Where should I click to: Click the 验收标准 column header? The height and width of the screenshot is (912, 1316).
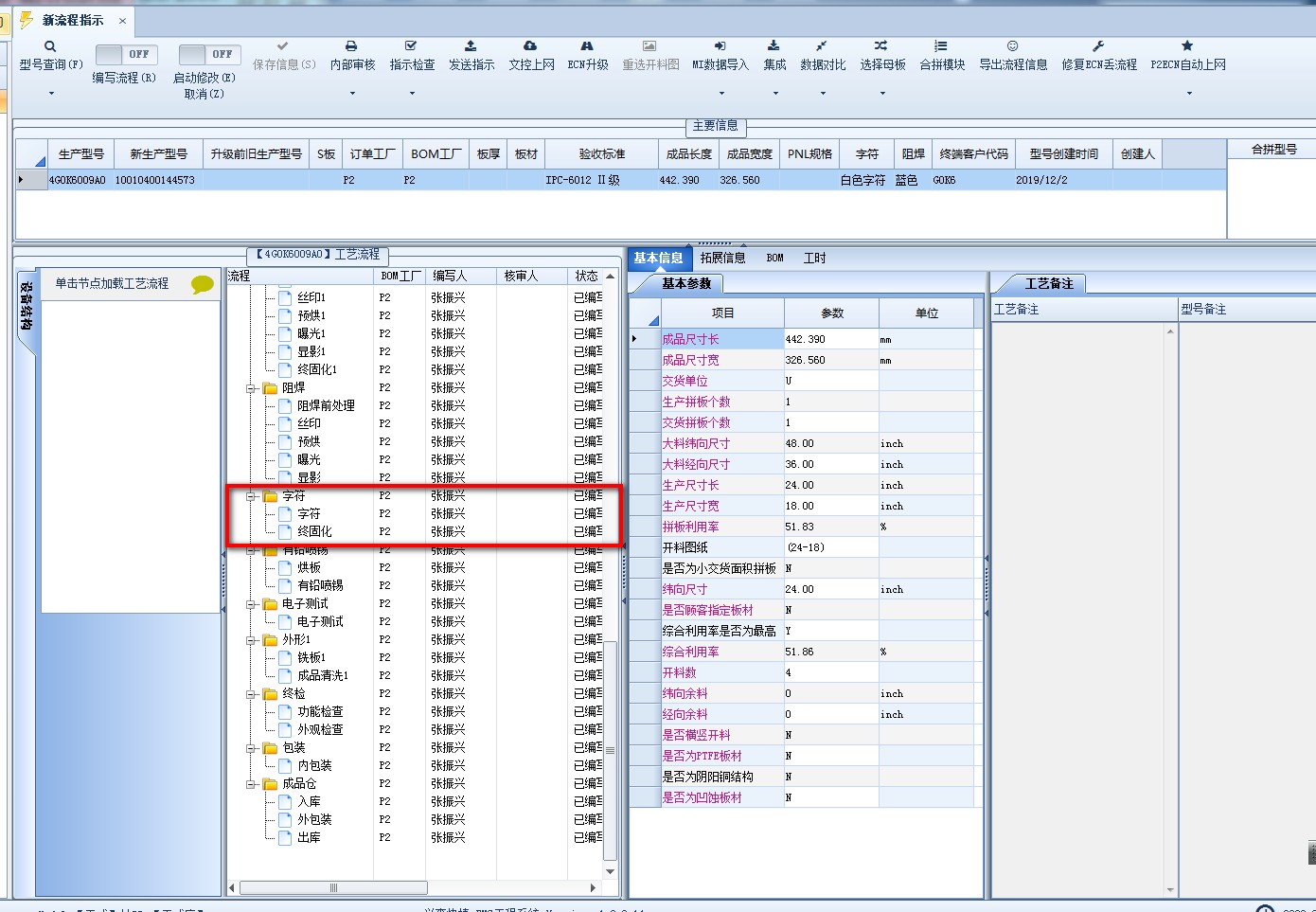601,153
